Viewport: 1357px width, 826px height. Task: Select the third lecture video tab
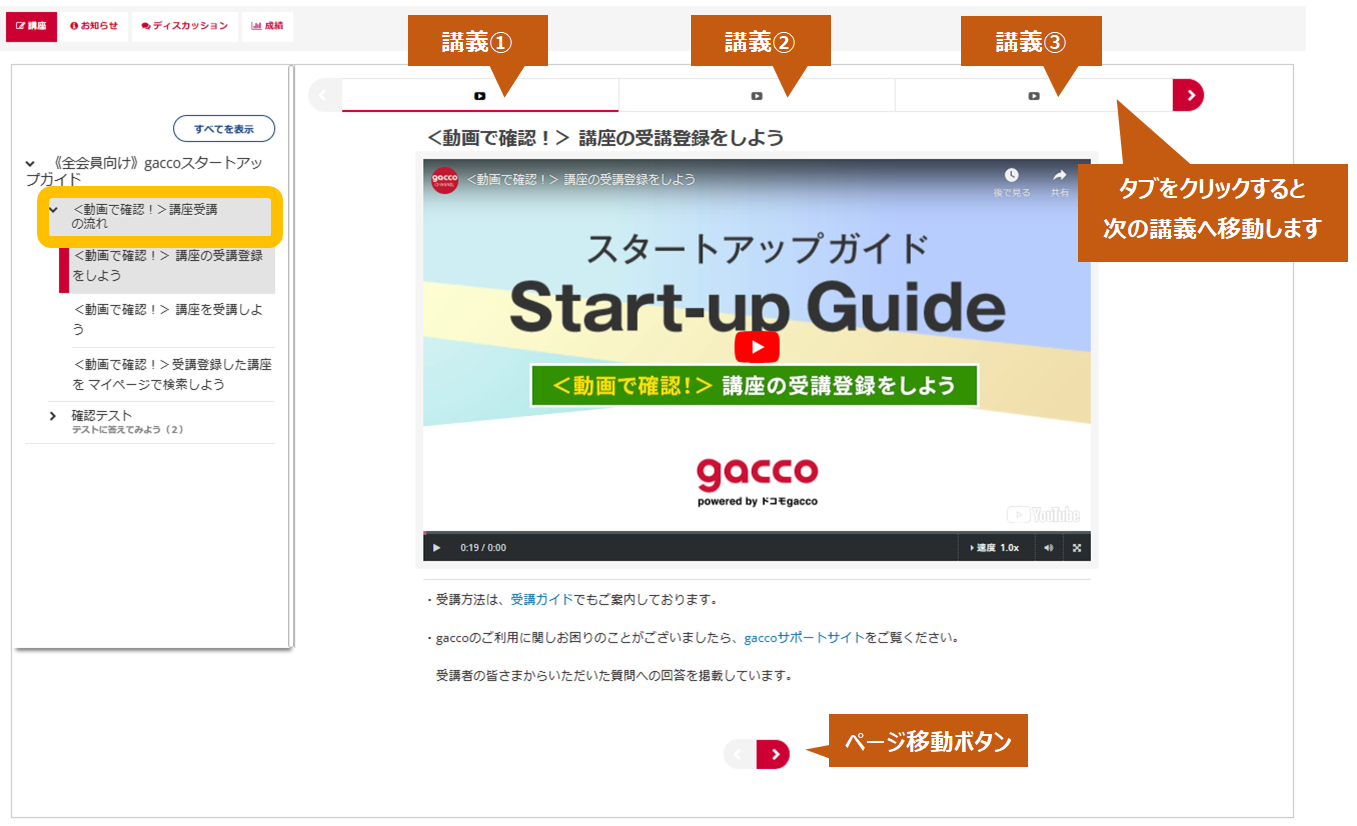click(x=1034, y=96)
